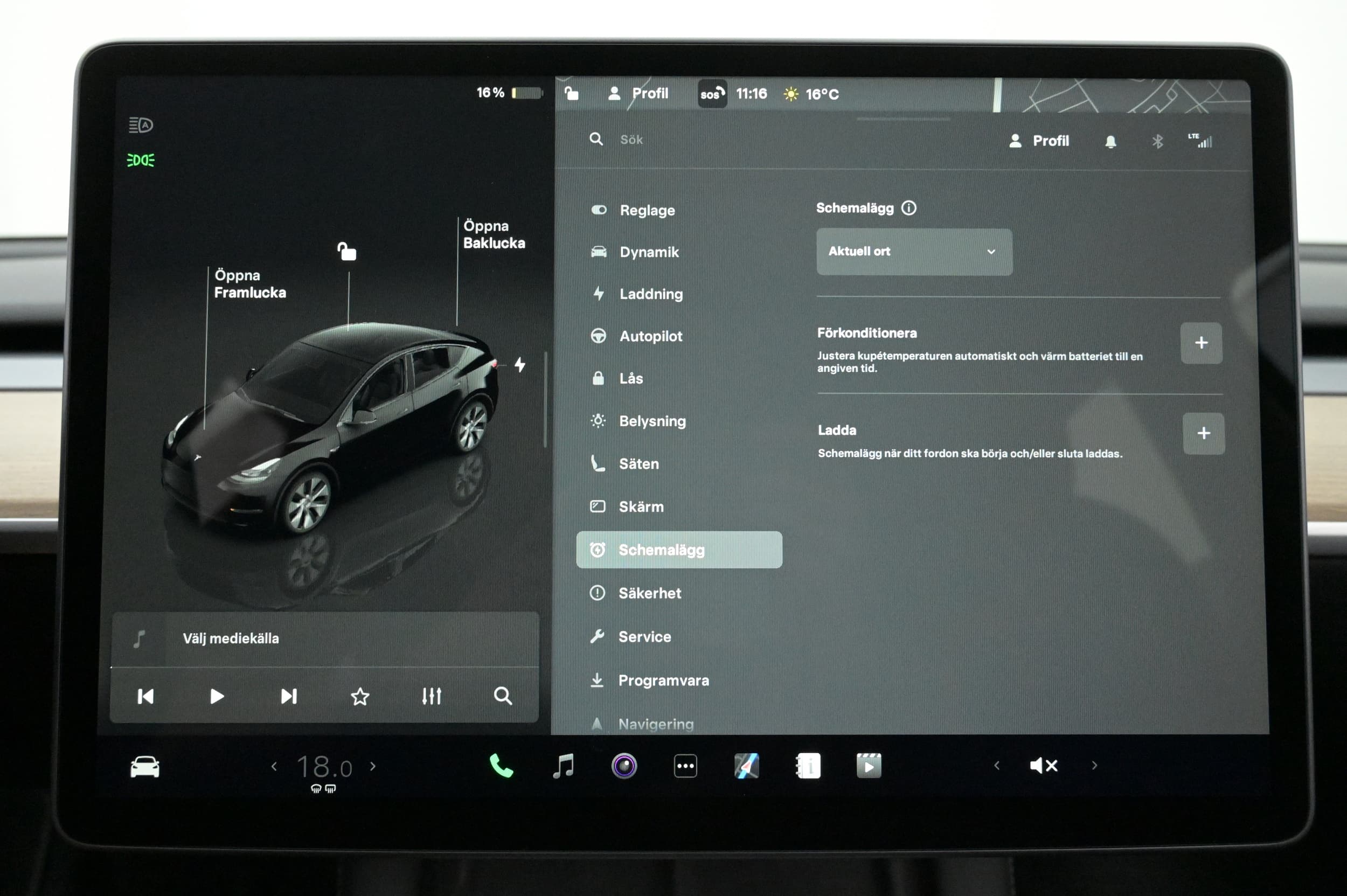Viewport: 1347px width, 896px height.
Task: Decrease cabin temperature with left arrow
Action: pyautogui.click(x=274, y=766)
